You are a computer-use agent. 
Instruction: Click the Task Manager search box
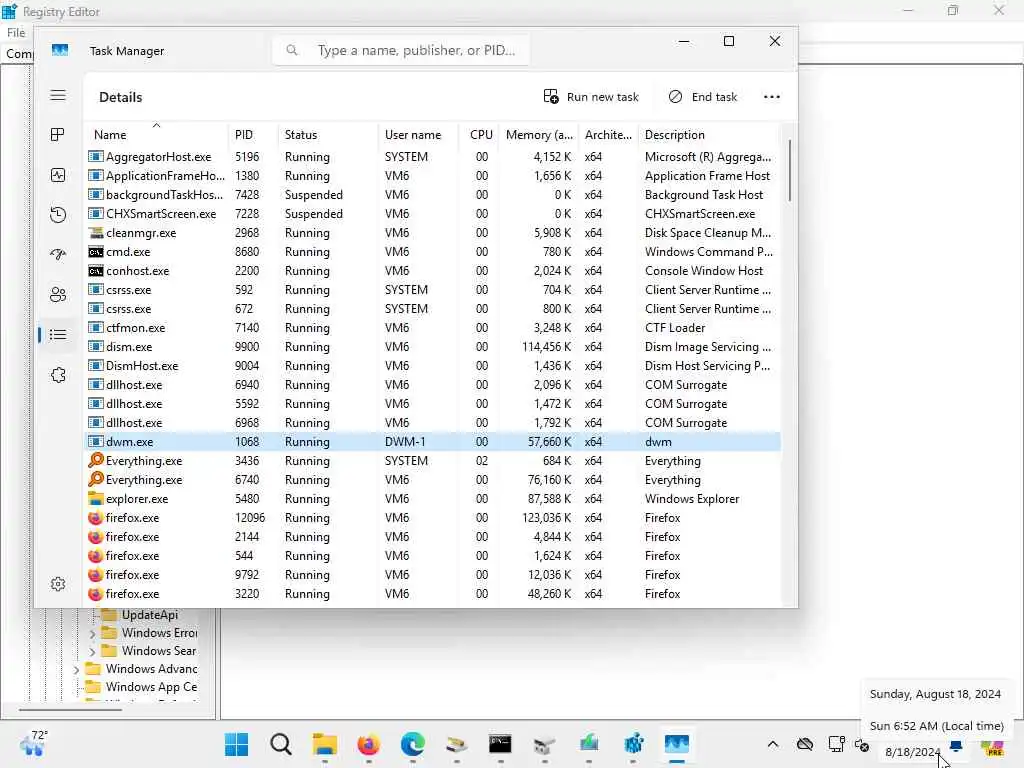(401, 50)
